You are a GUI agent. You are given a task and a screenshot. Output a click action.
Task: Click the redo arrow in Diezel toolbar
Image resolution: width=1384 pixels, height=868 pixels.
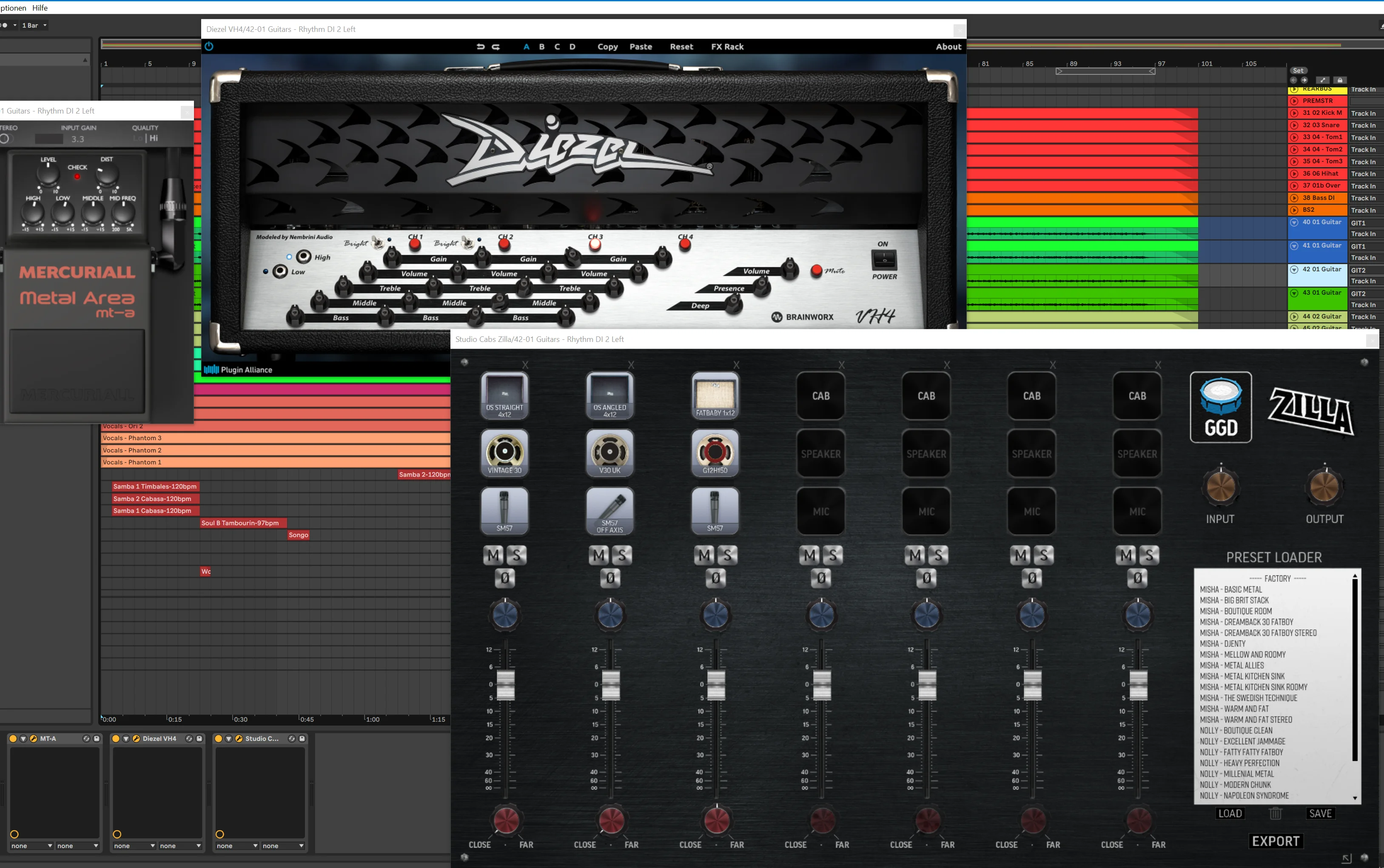(496, 46)
